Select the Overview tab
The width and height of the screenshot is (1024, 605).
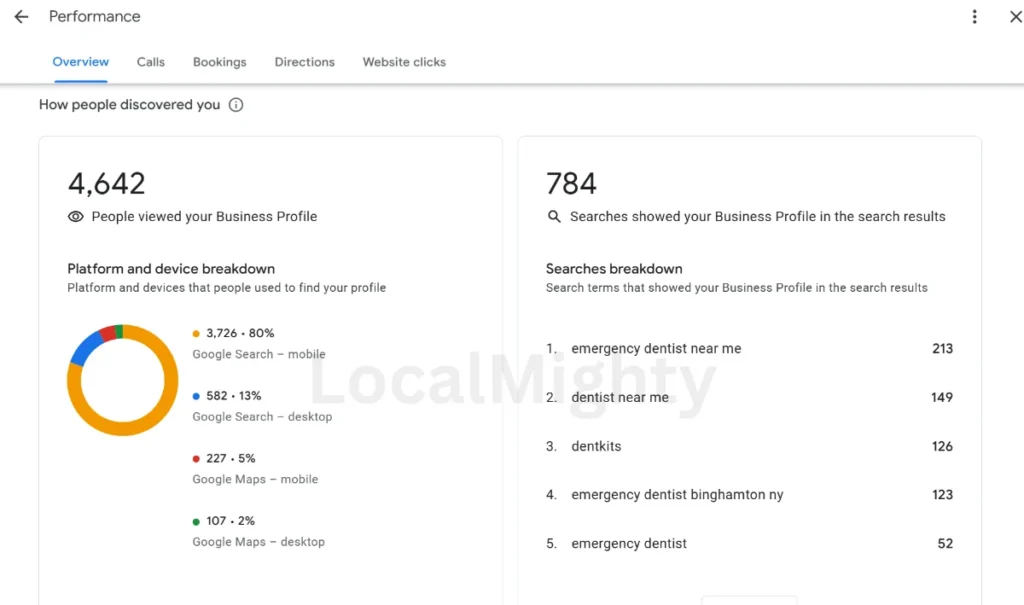tap(81, 62)
